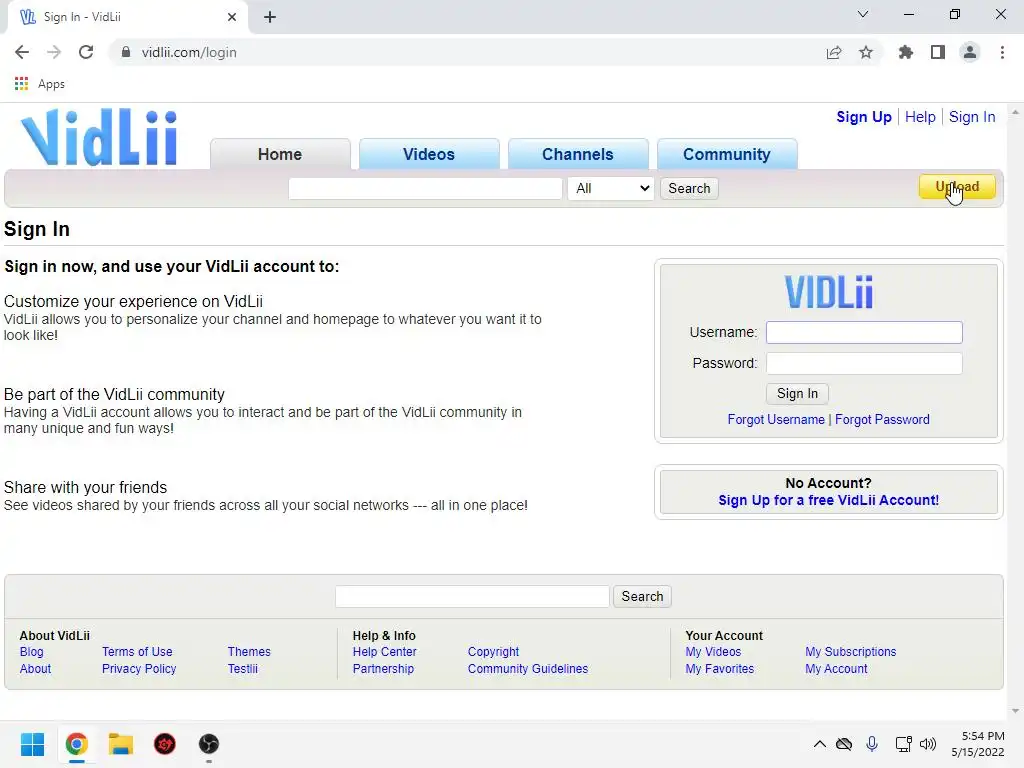Screen dimensions: 1024x768
Task: Click Sign Up for a free VidLii Account
Action: [828, 500]
